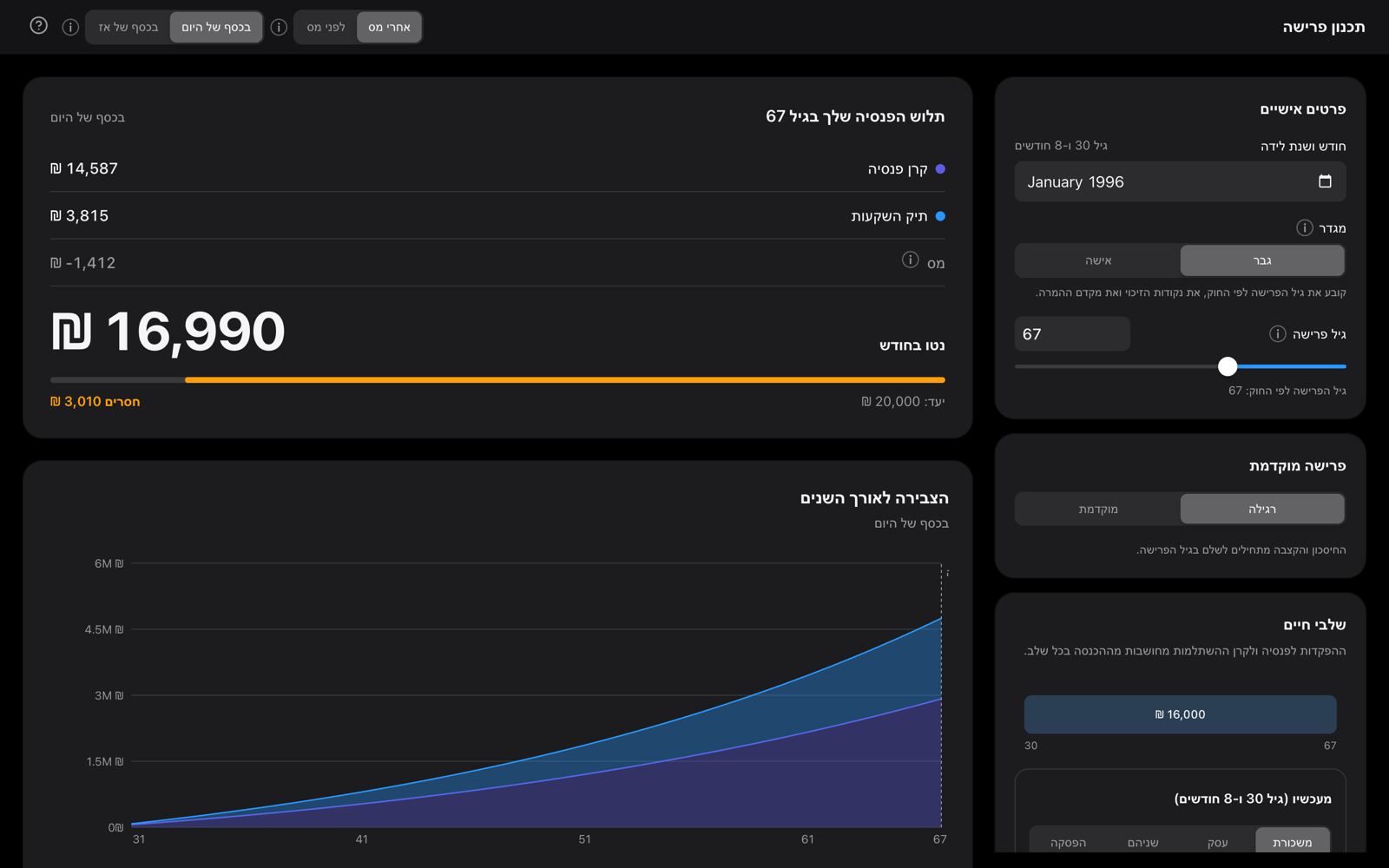Switch to 'לפני מס' view
The height and width of the screenshot is (868, 1389).
coord(326,27)
